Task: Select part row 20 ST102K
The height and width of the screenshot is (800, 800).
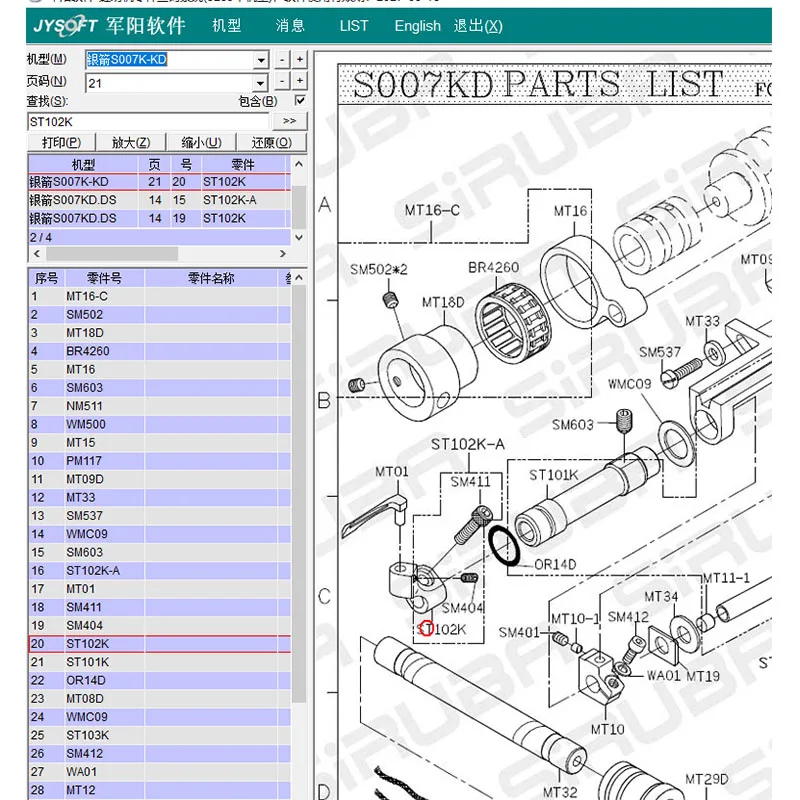Action: [159, 644]
